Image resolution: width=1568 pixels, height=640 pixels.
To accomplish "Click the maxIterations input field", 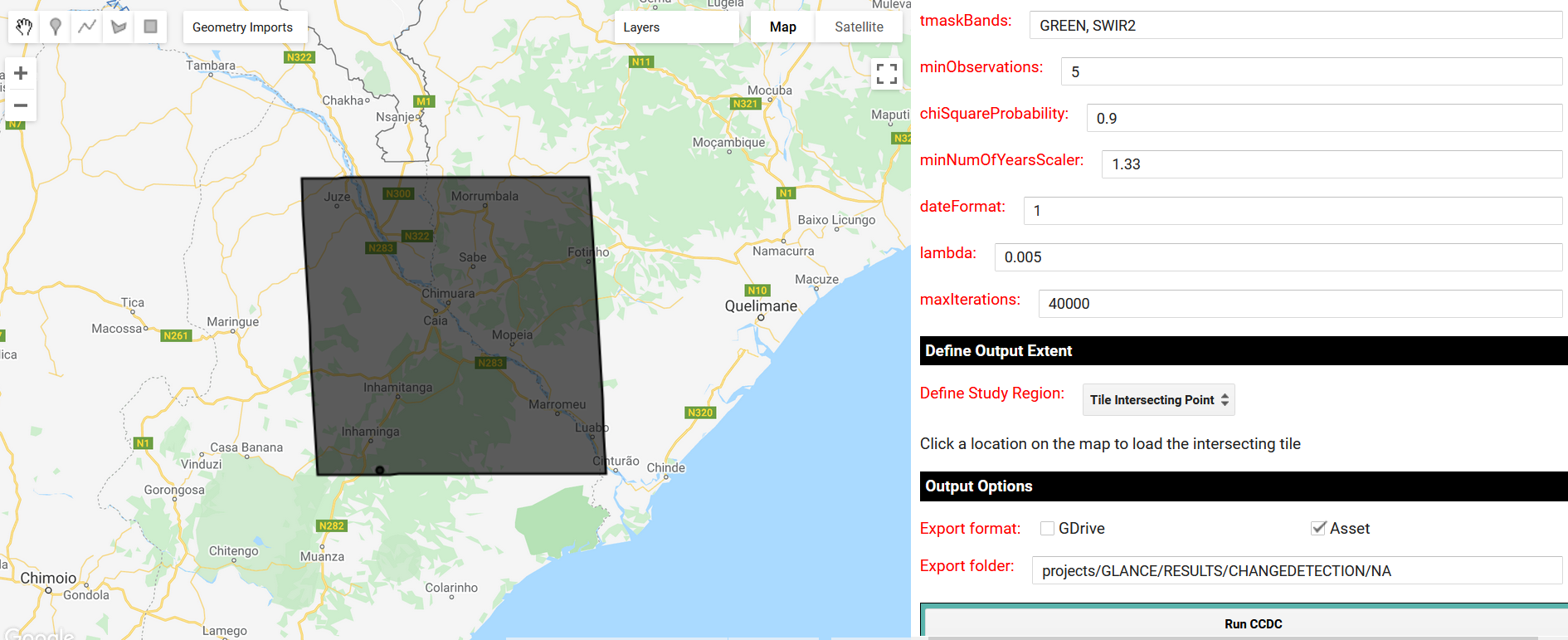I will tap(1299, 304).
